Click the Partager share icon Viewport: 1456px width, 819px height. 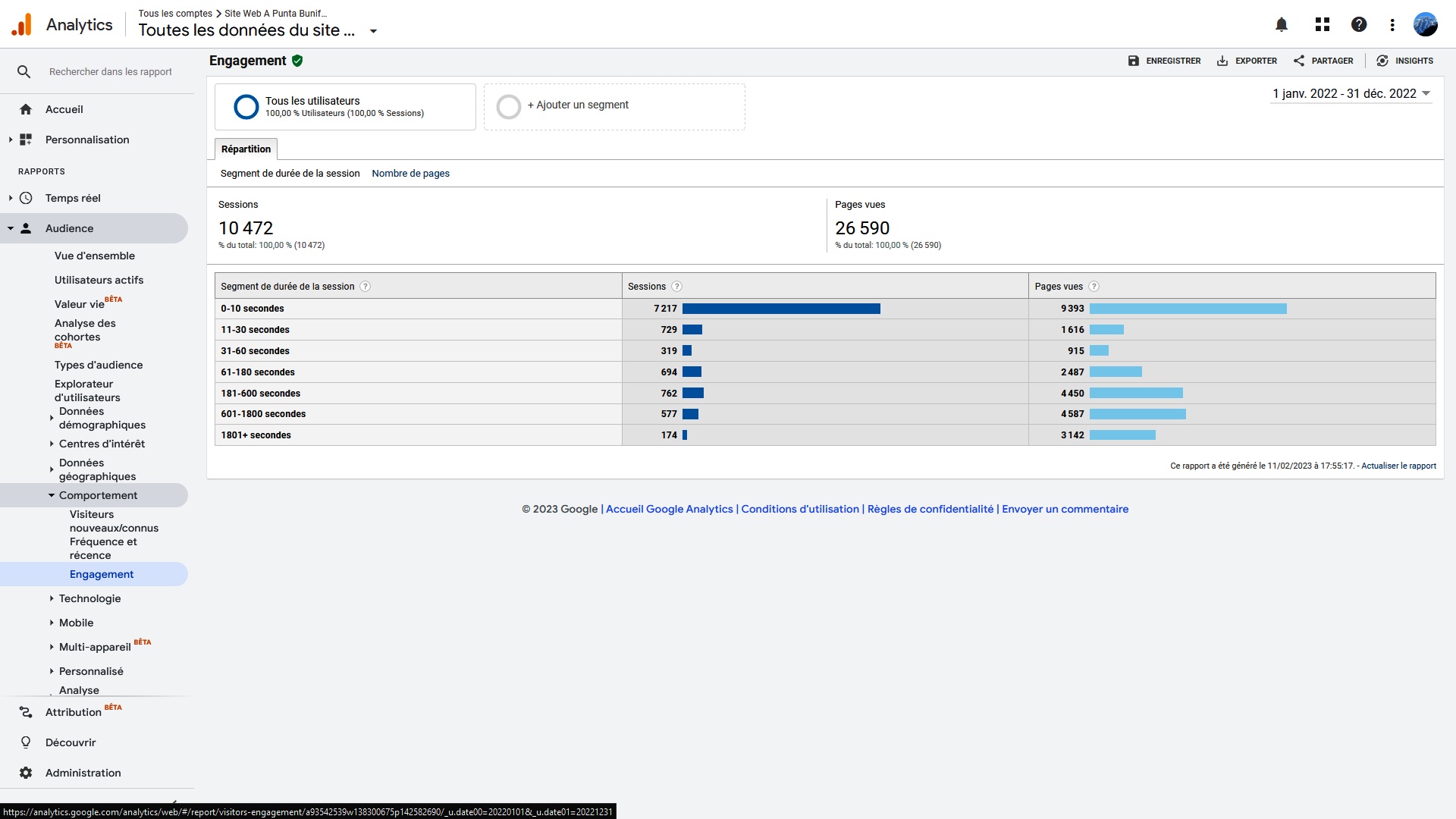[x=1299, y=61]
